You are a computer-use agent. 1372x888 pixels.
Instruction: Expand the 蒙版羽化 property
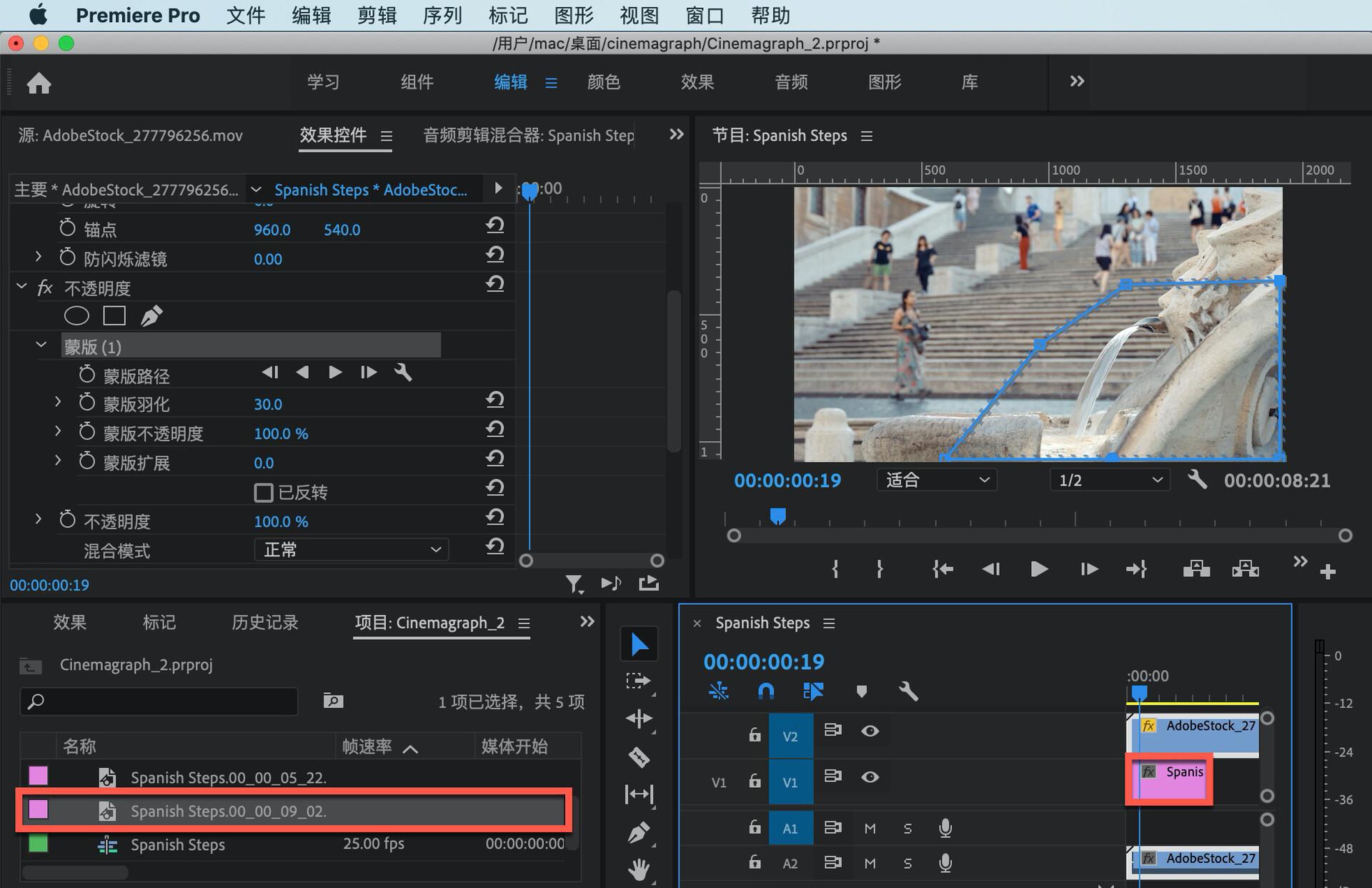click(58, 403)
